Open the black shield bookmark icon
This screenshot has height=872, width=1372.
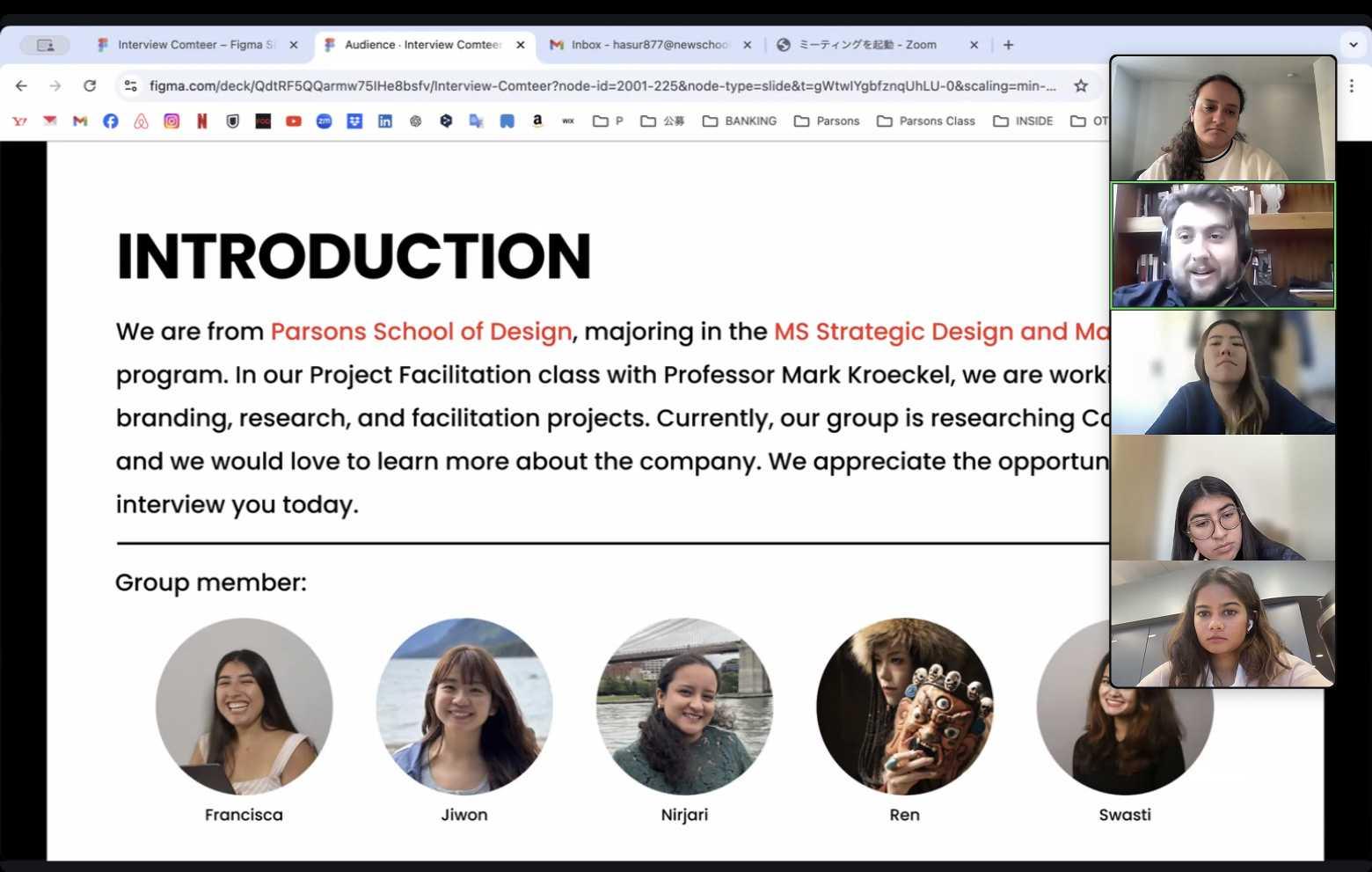[232, 121]
